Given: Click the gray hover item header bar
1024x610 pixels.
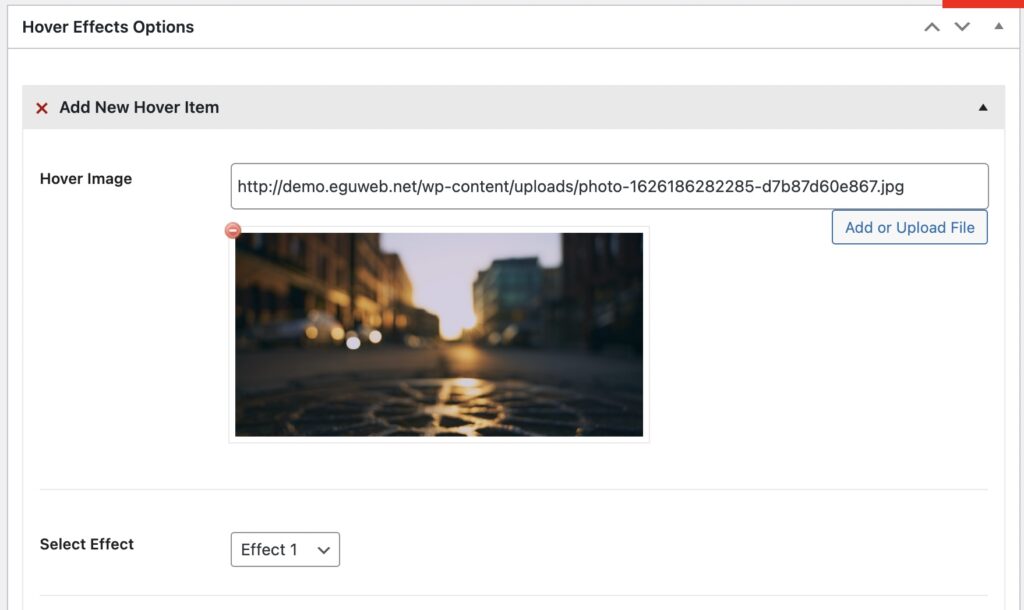Looking at the screenshot, I should 600,107.
